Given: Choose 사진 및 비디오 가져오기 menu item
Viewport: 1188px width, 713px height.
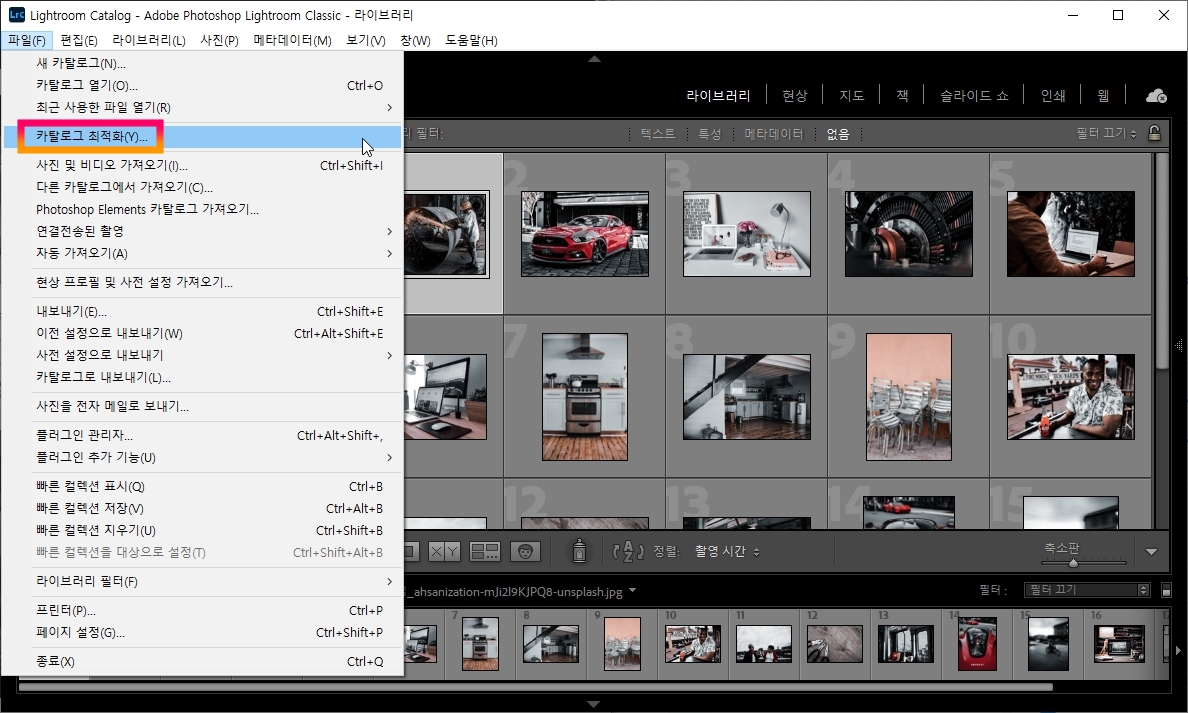Looking at the screenshot, I should [202, 165].
